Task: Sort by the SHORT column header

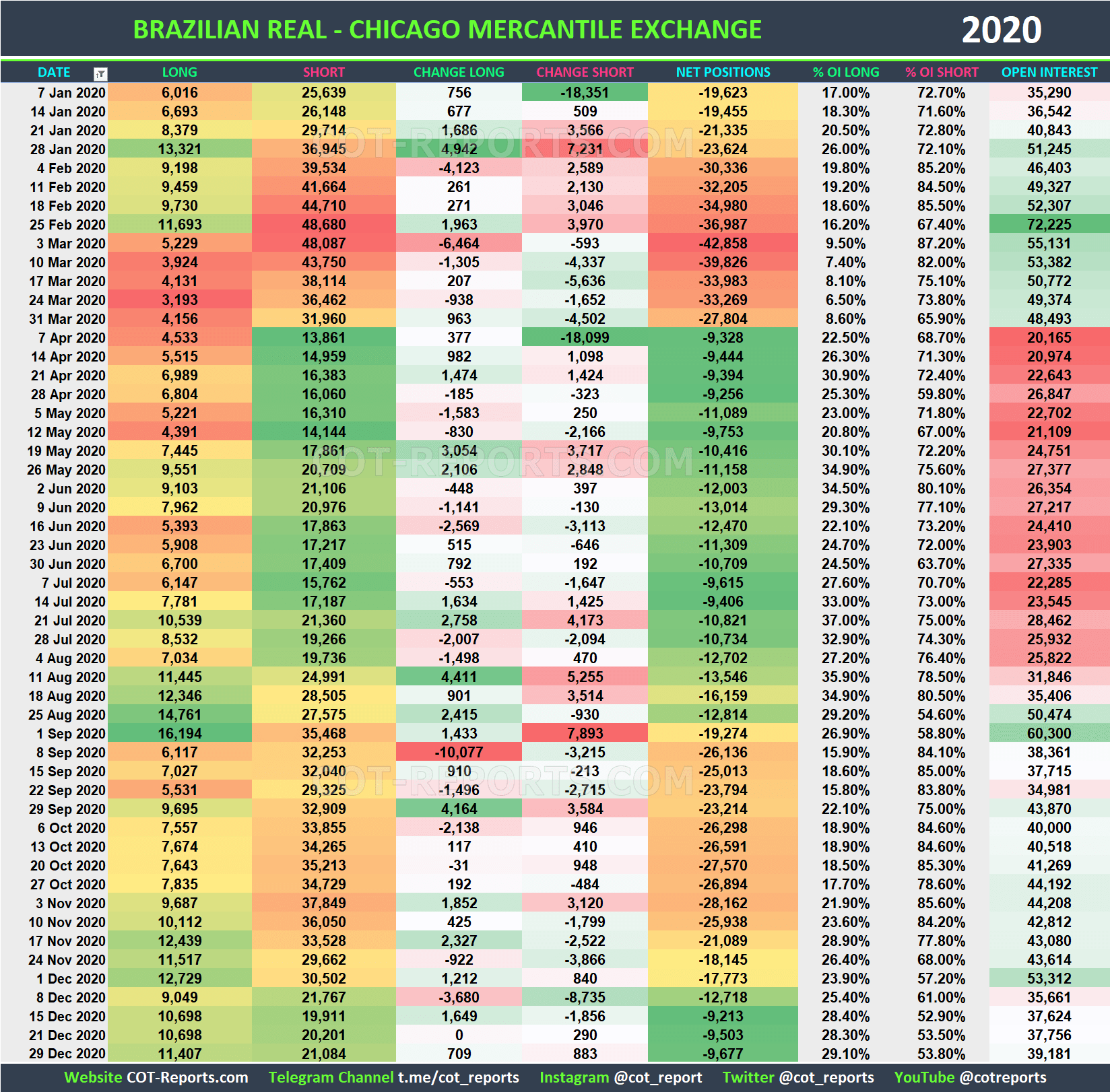Action: pyautogui.click(x=323, y=72)
